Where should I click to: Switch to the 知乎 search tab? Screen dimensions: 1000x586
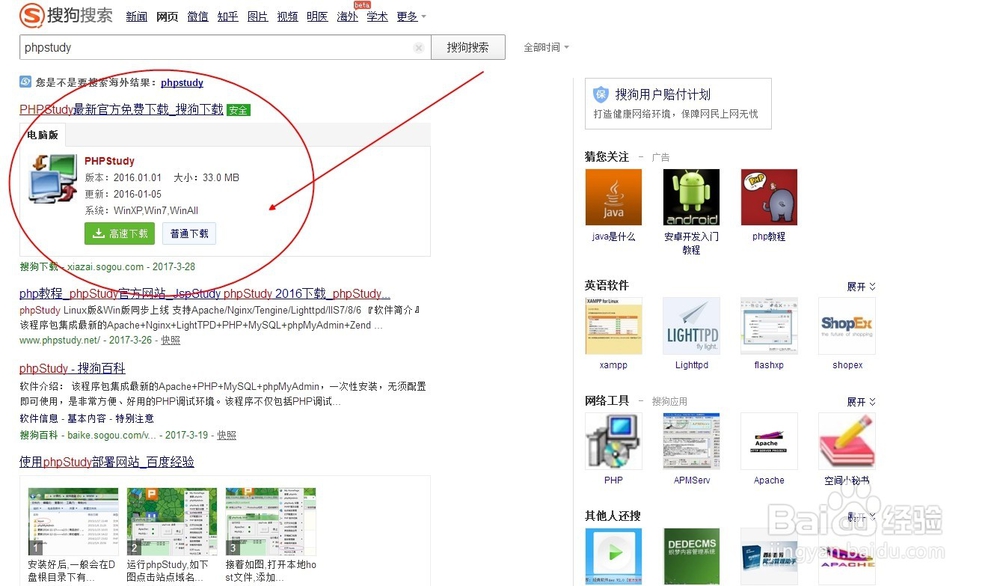click(228, 17)
